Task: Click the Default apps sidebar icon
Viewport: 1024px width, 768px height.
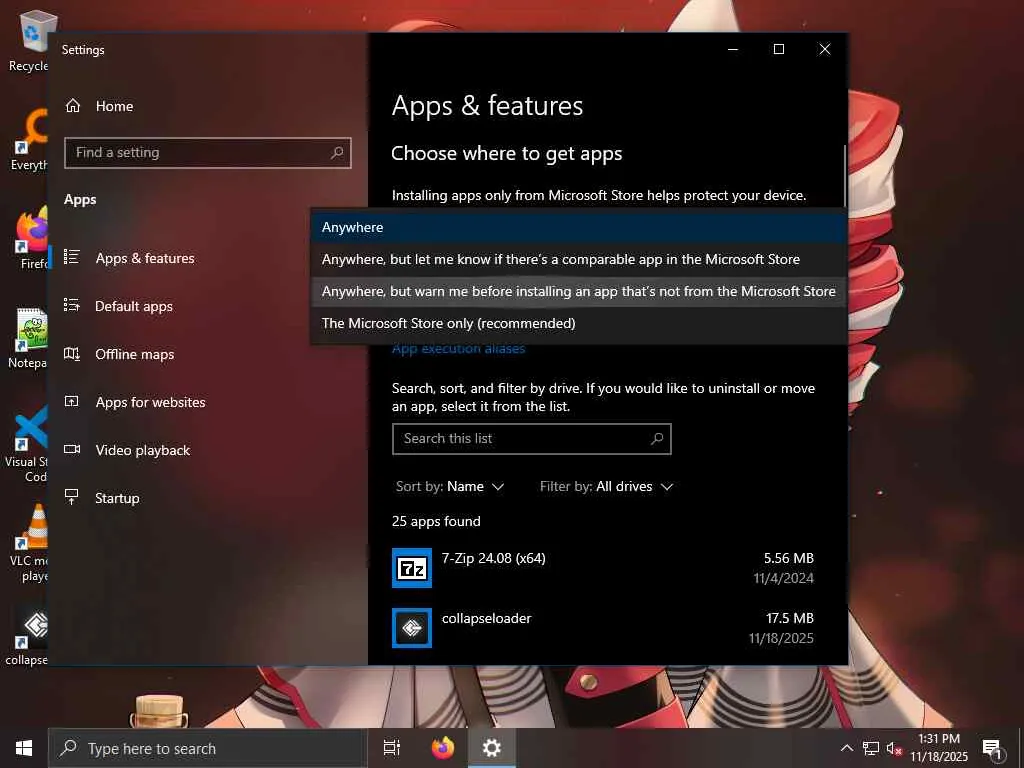Action: tap(72, 305)
